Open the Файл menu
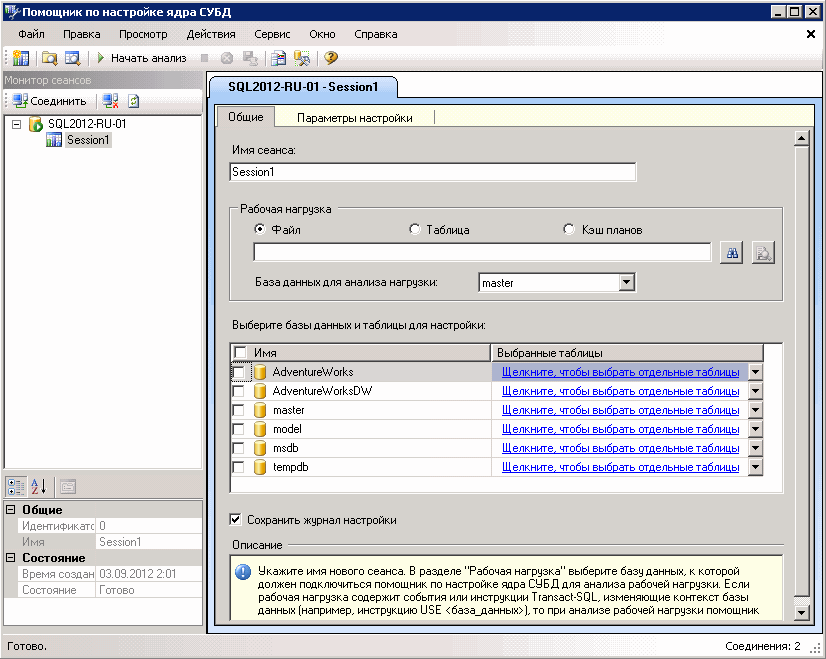 (x=31, y=34)
